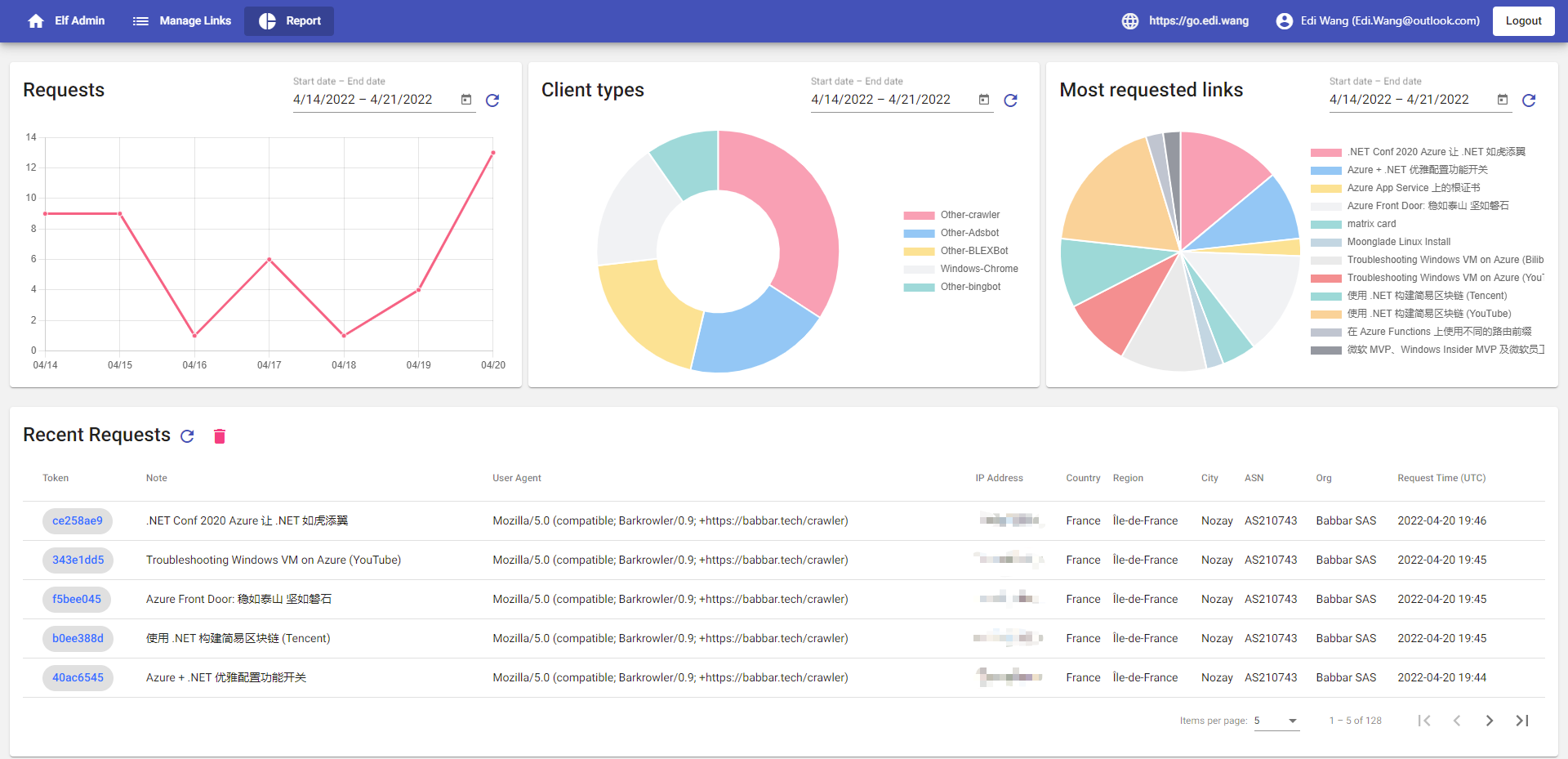Click the red trash icon to clear requests

pos(219,436)
